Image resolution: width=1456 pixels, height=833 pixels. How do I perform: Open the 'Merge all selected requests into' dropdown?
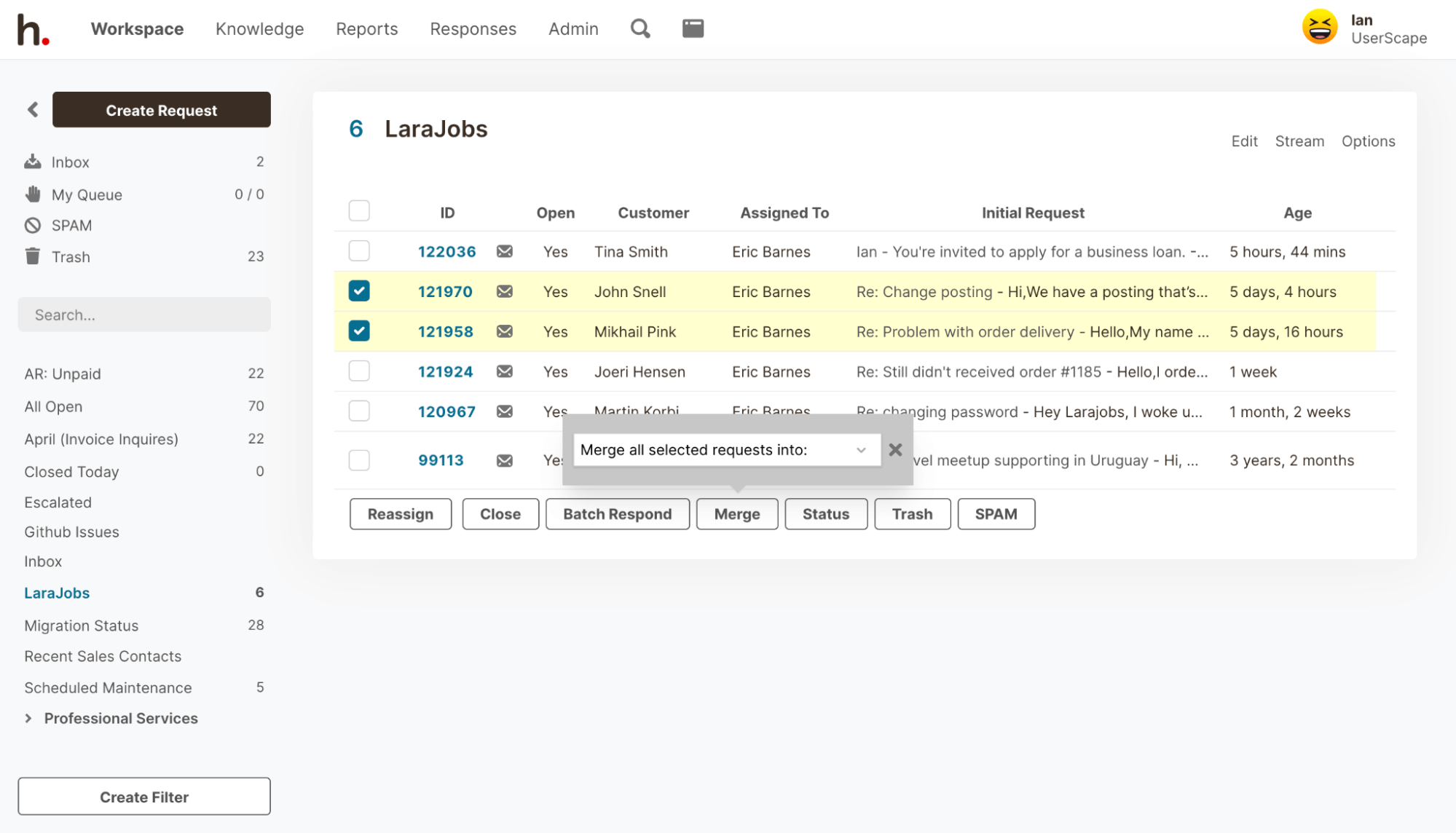pyautogui.click(x=725, y=450)
